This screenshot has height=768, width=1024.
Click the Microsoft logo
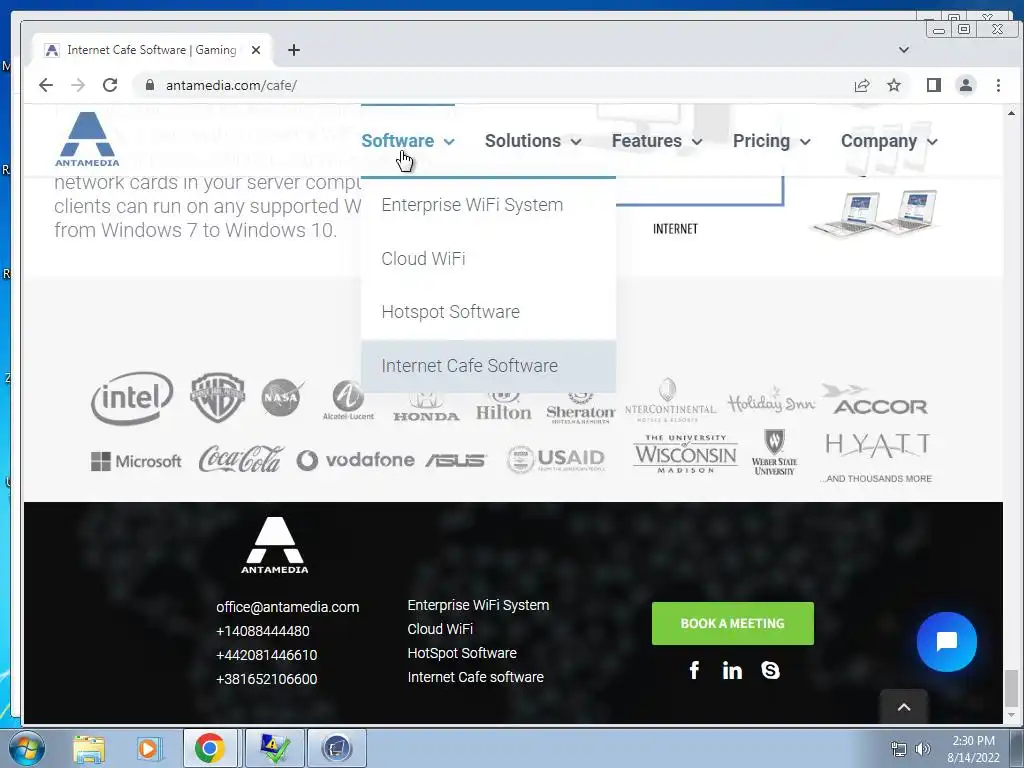136,461
